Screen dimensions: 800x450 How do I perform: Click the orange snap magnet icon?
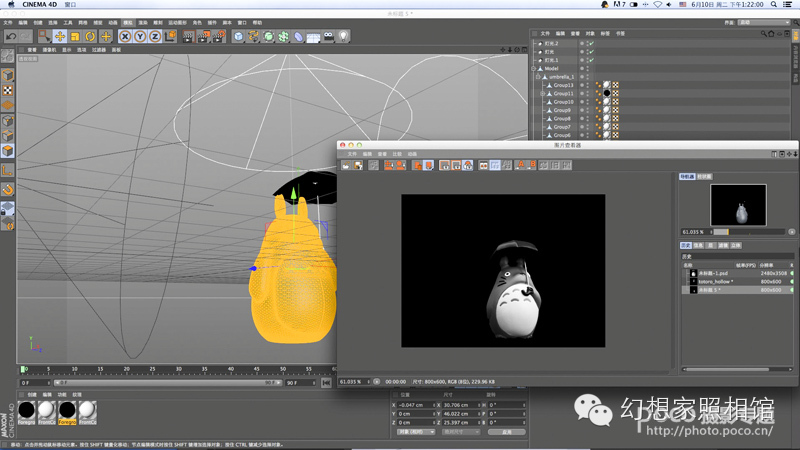tap(8, 190)
